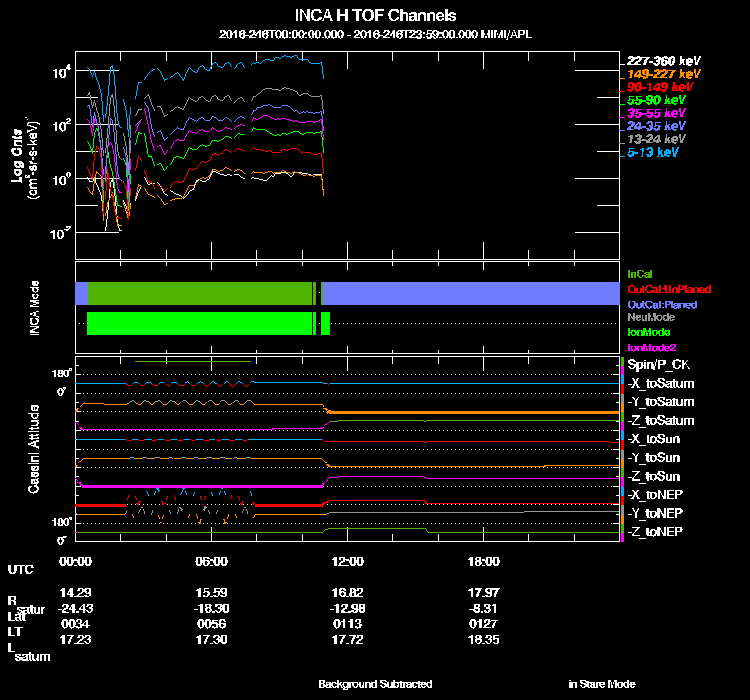This screenshot has height=700, width=750.
Task: Click the latitude value -12.98
Action: coord(347,609)
